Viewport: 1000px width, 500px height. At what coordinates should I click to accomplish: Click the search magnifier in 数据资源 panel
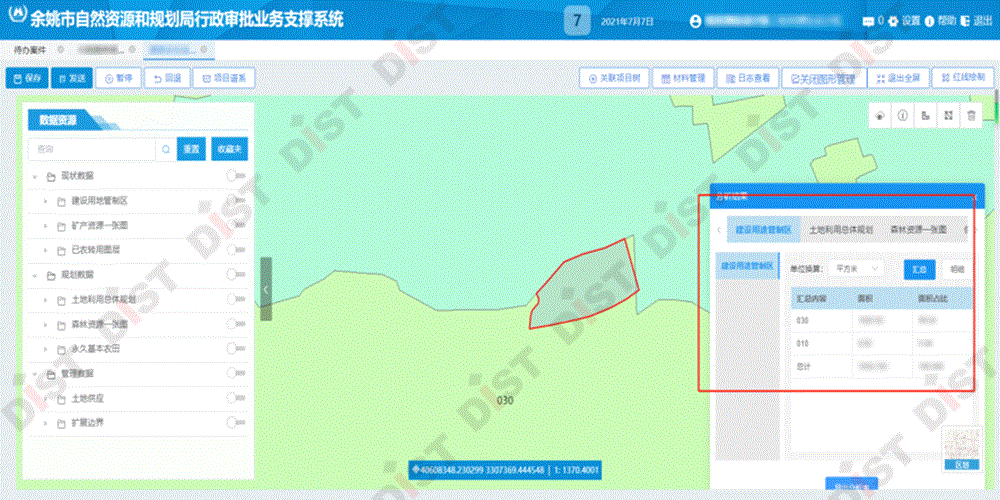[164, 149]
